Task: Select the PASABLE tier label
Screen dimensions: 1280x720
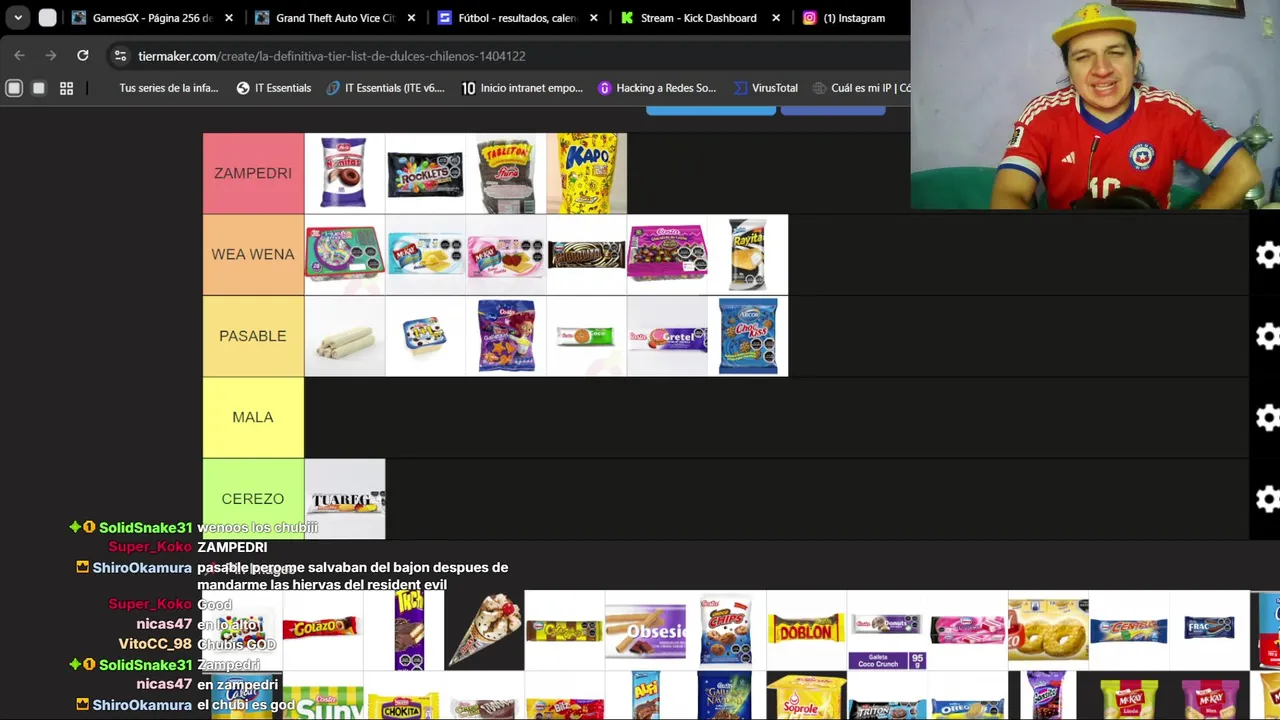Action: tap(253, 336)
